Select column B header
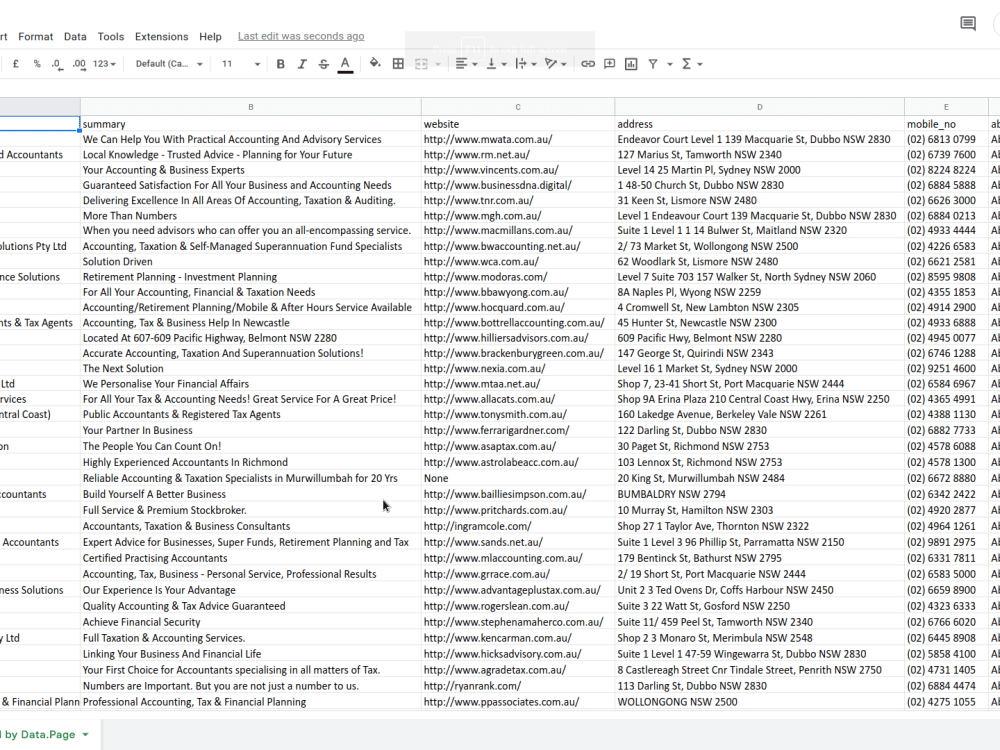Screen dimensions: 1000x750 [251, 107]
